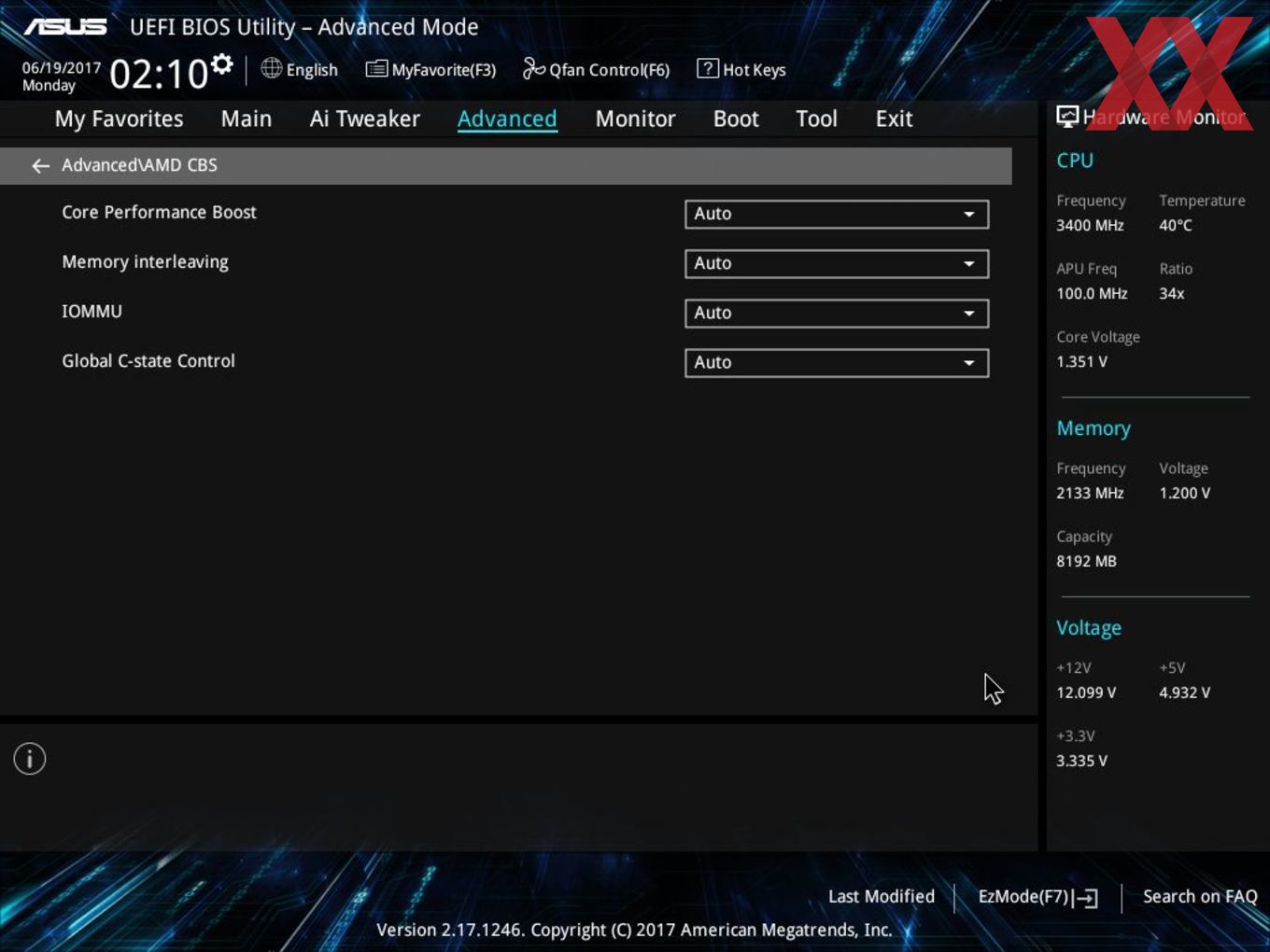Click the Last Modified button
This screenshot has height=952, width=1270.
click(882, 896)
